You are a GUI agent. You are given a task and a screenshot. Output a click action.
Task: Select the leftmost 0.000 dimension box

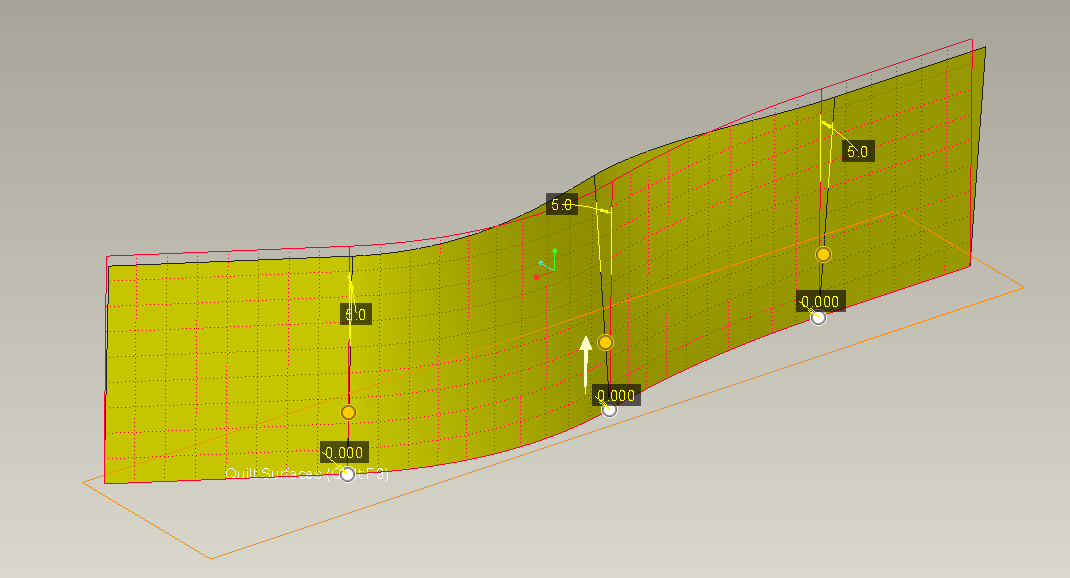343,450
